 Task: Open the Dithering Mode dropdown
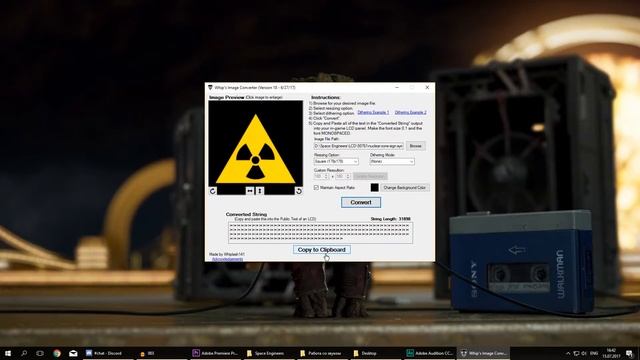click(392, 162)
